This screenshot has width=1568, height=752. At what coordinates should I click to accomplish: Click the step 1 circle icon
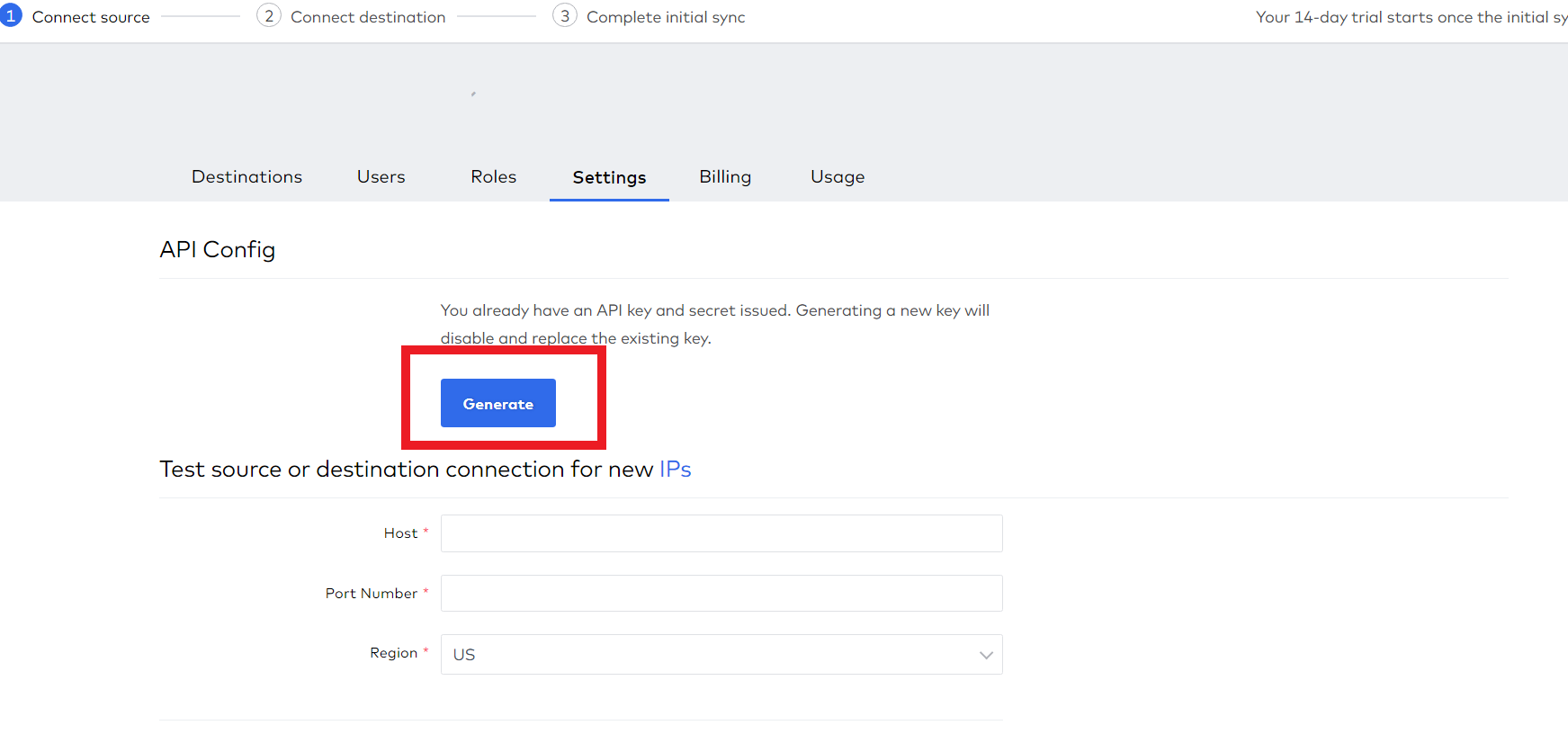point(11,16)
